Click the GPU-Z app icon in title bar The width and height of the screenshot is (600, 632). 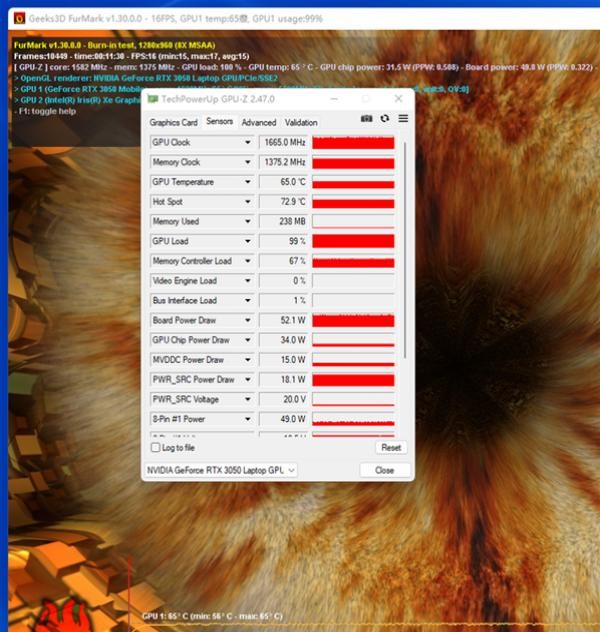[x=153, y=99]
